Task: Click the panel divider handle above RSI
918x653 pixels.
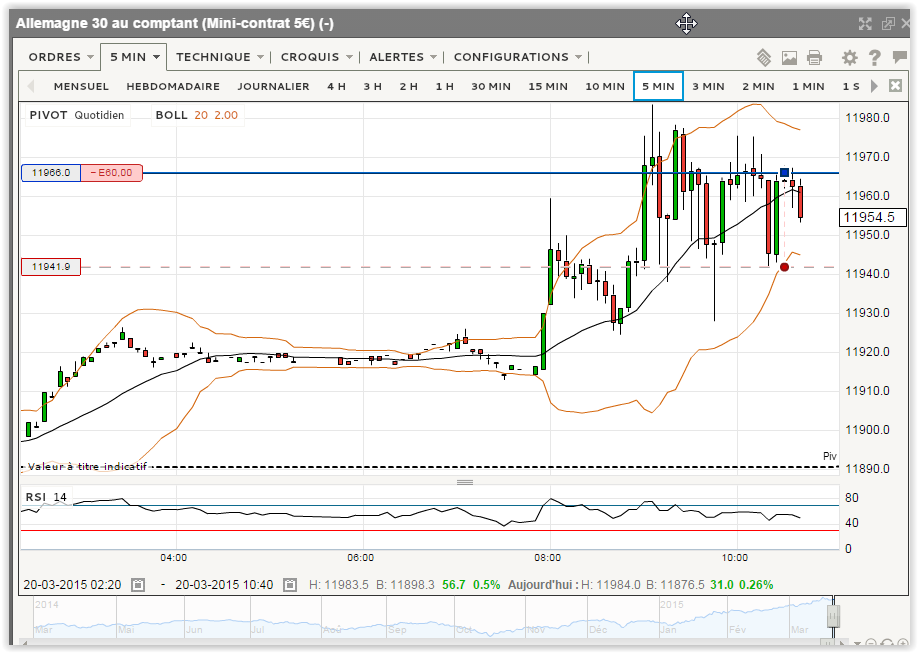Action: click(465, 483)
